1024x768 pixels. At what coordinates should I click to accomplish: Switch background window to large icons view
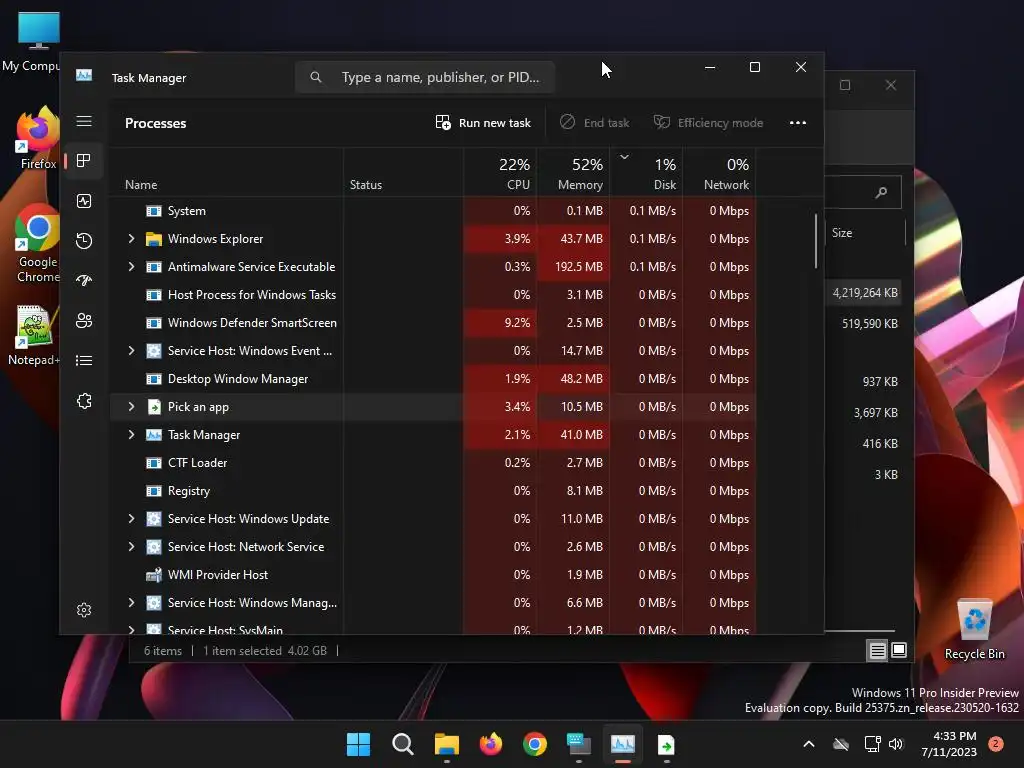[x=899, y=650]
